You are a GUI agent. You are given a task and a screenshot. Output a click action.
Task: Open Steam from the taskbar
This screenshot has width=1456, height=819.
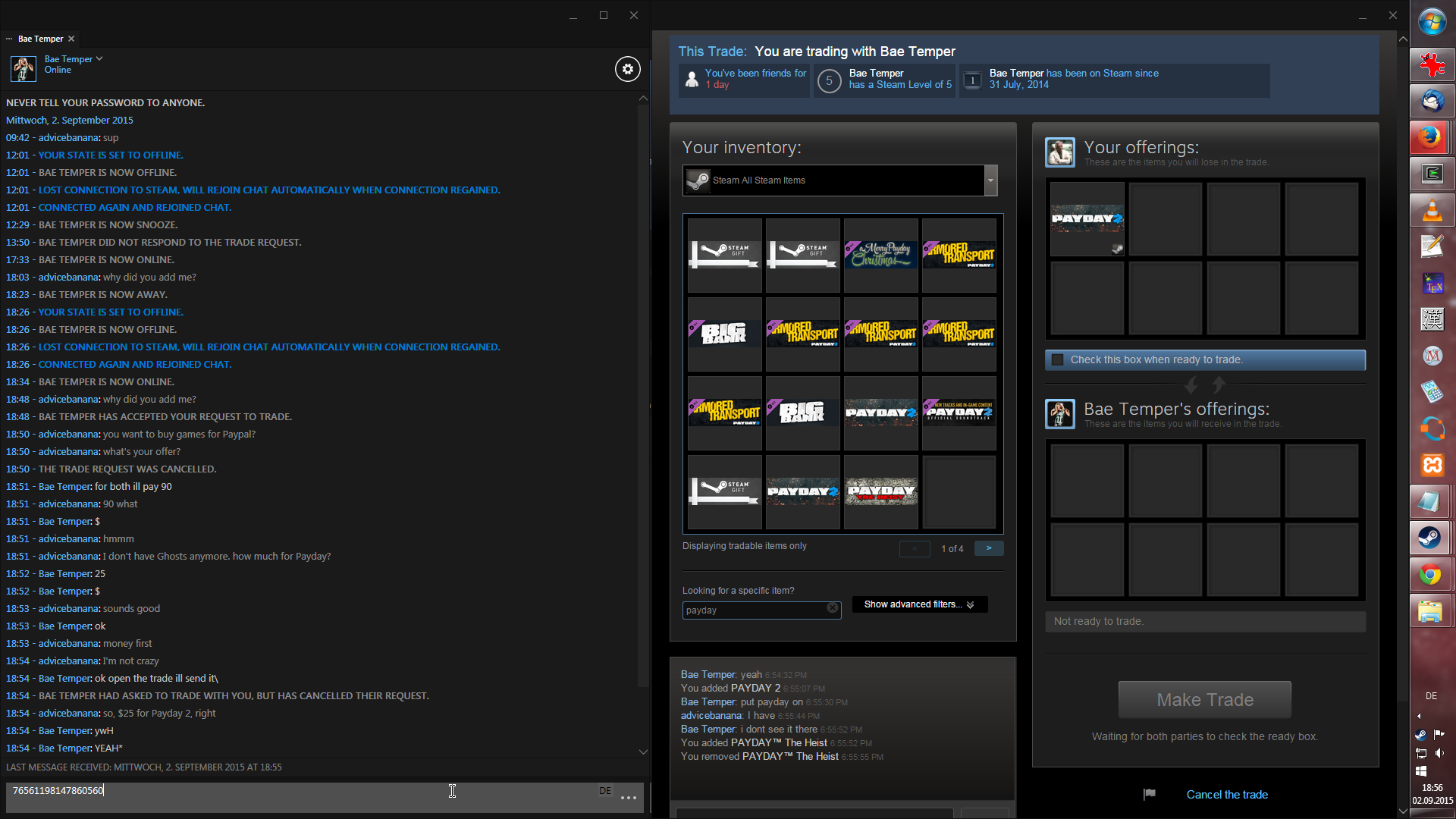click(x=1430, y=538)
